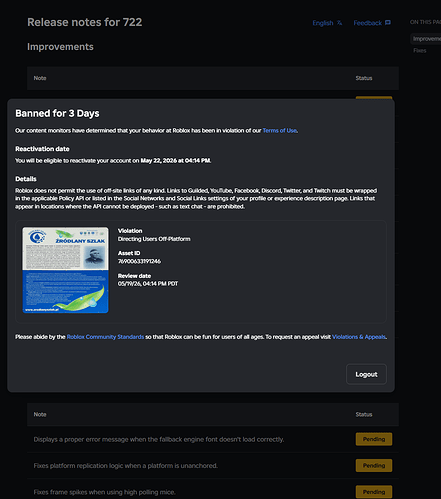Screen dimensions: 441x499
Task: Click Pending badge for high polling mice fix
Action: (x=374, y=492)
